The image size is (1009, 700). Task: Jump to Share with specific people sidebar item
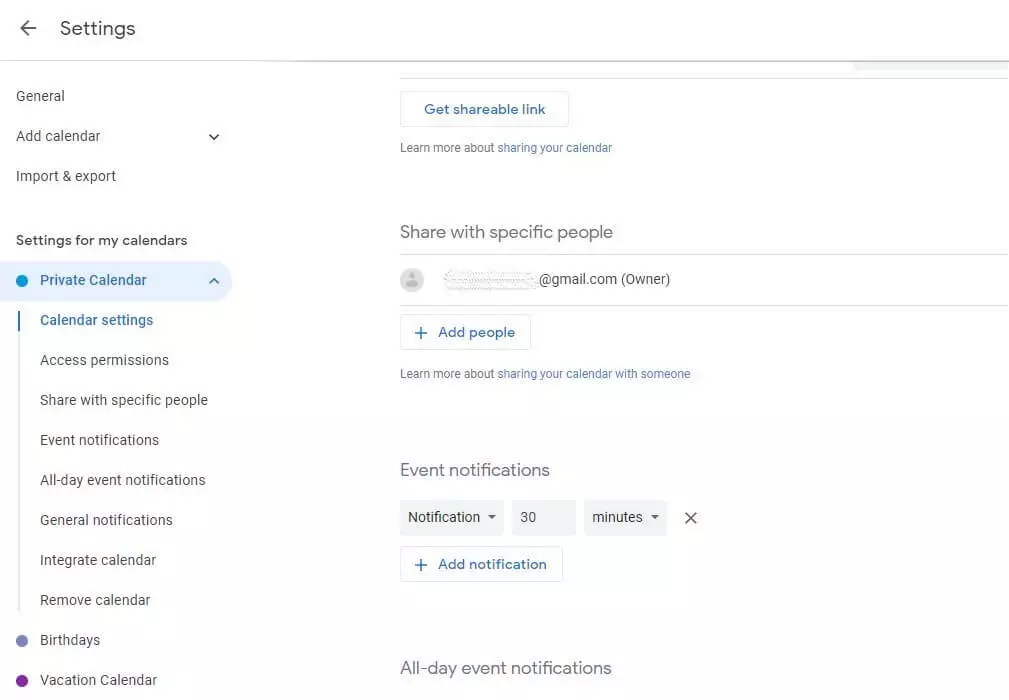tap(124, 400)
